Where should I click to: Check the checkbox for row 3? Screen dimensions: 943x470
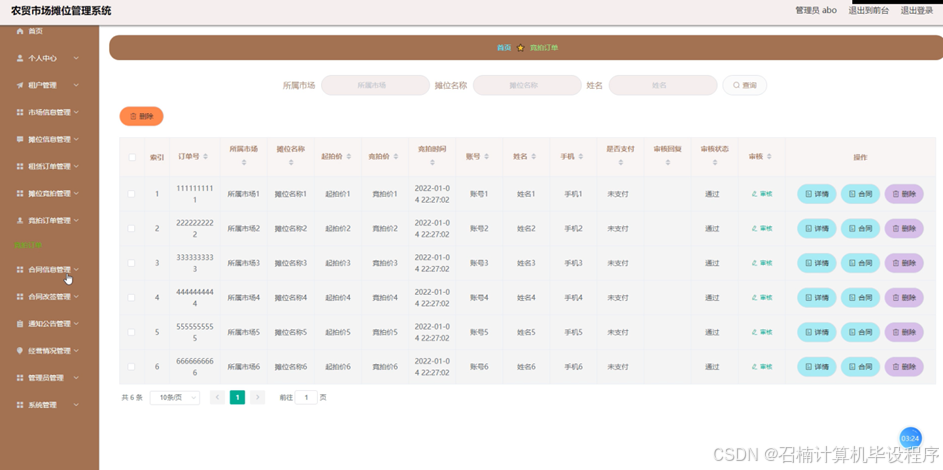click(x=132, y=263)
